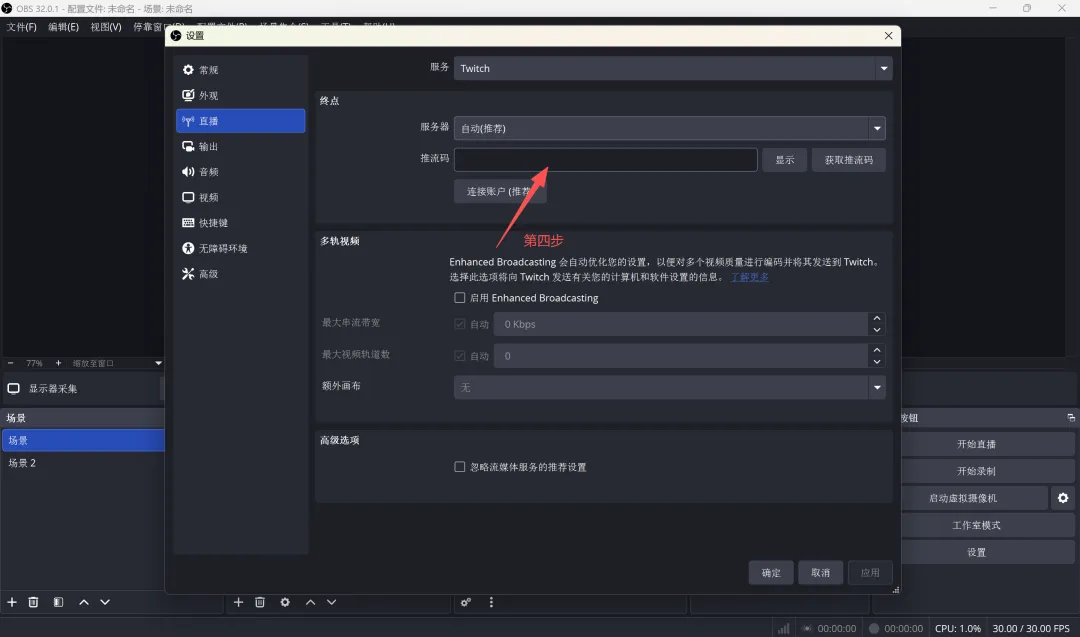Click the 显示 button next to stream key

point(785,160)
